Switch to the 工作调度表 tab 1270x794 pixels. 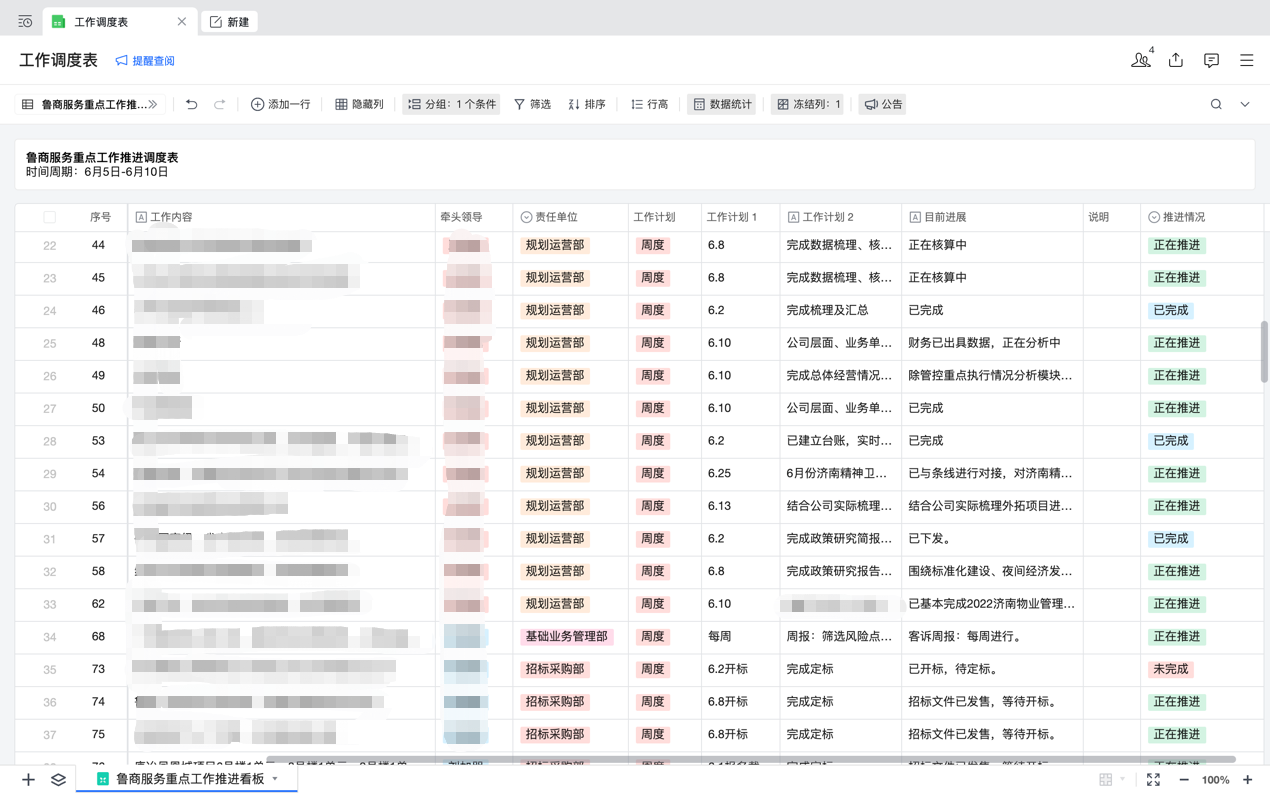(101, 22)
